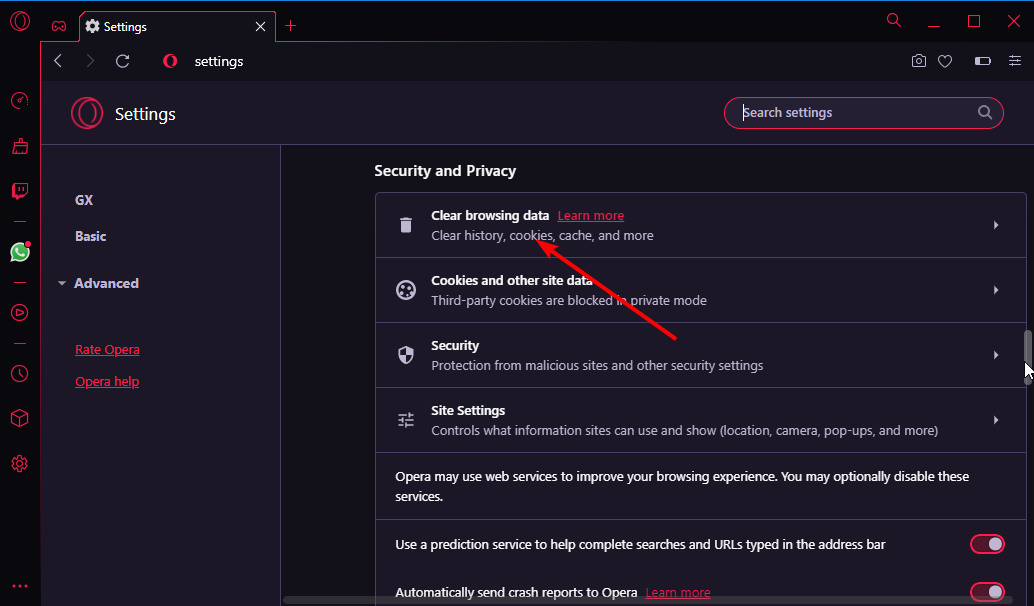Click the vertical scrollbar thumb

1027,357
